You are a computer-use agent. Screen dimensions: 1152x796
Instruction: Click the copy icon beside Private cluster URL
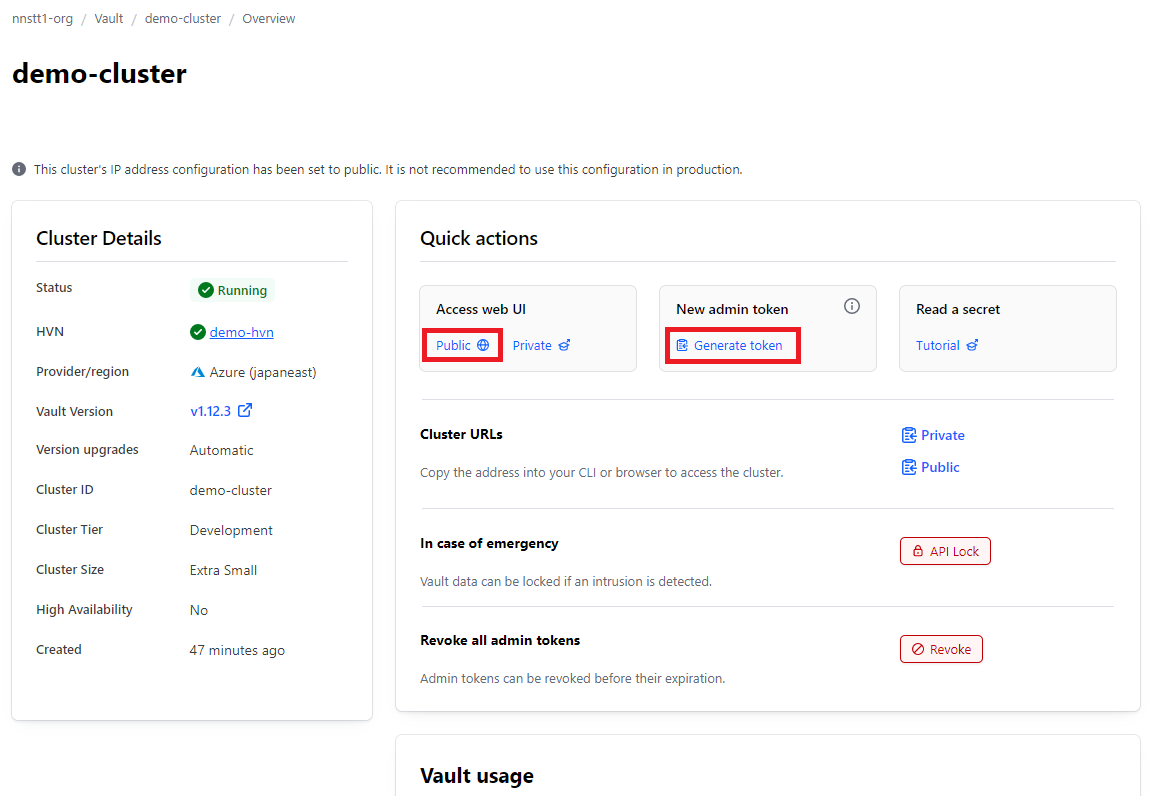(909, 435)
